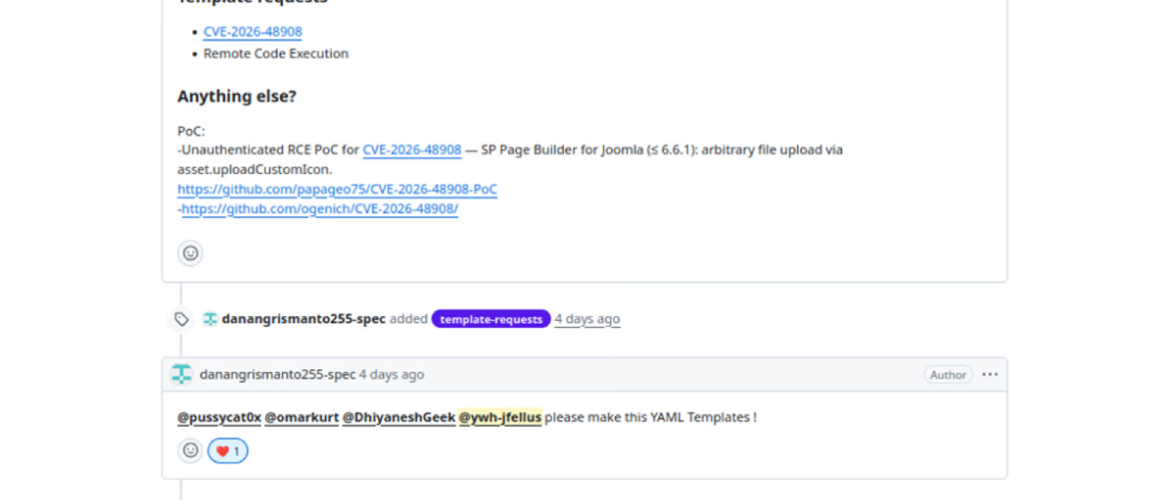Click the 'asset.uploadCustomIcon.' text
1175x500 pixels.
click(x=255, y=169)
